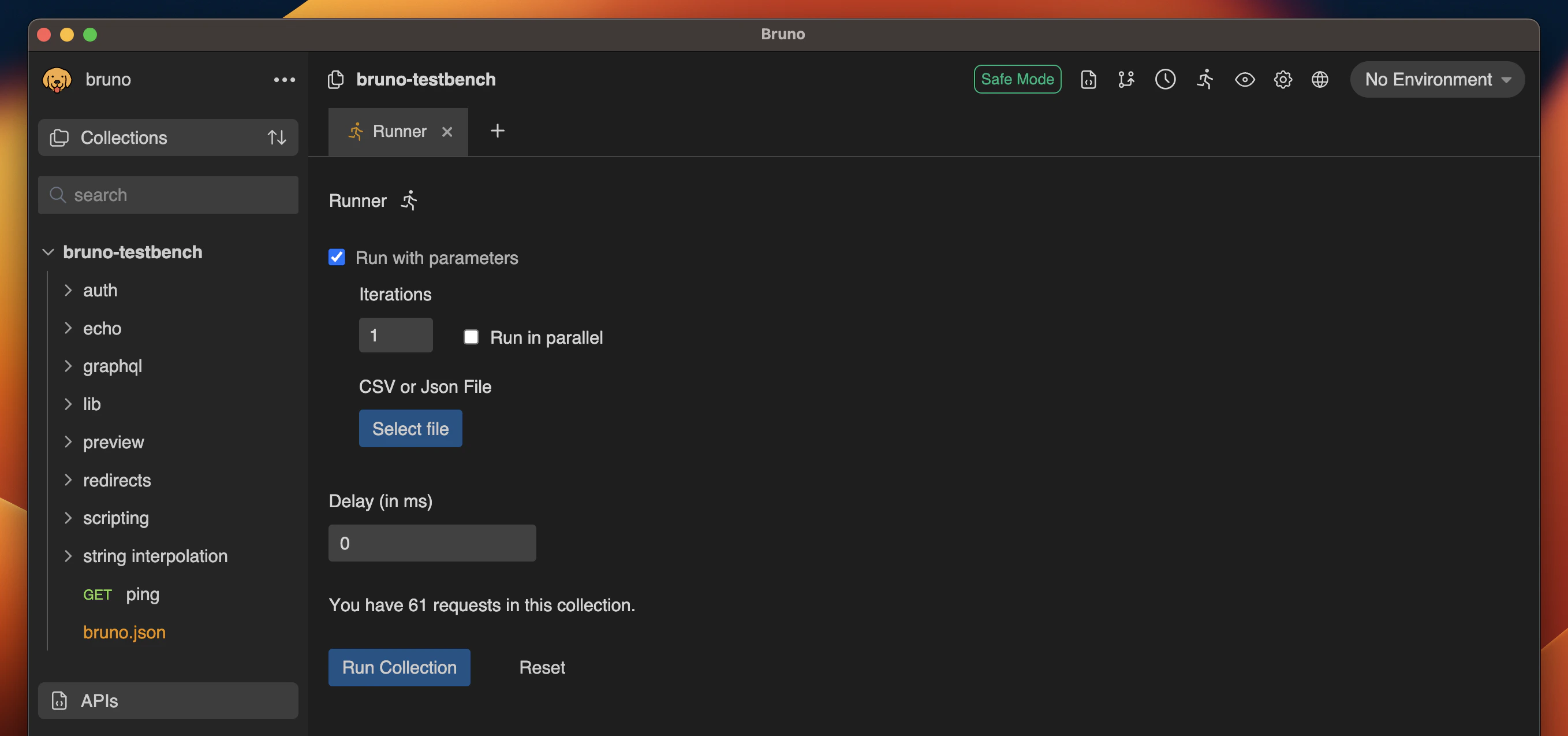
Task: Click the three-dots menu beside bruno
Action: click(284, 79)
